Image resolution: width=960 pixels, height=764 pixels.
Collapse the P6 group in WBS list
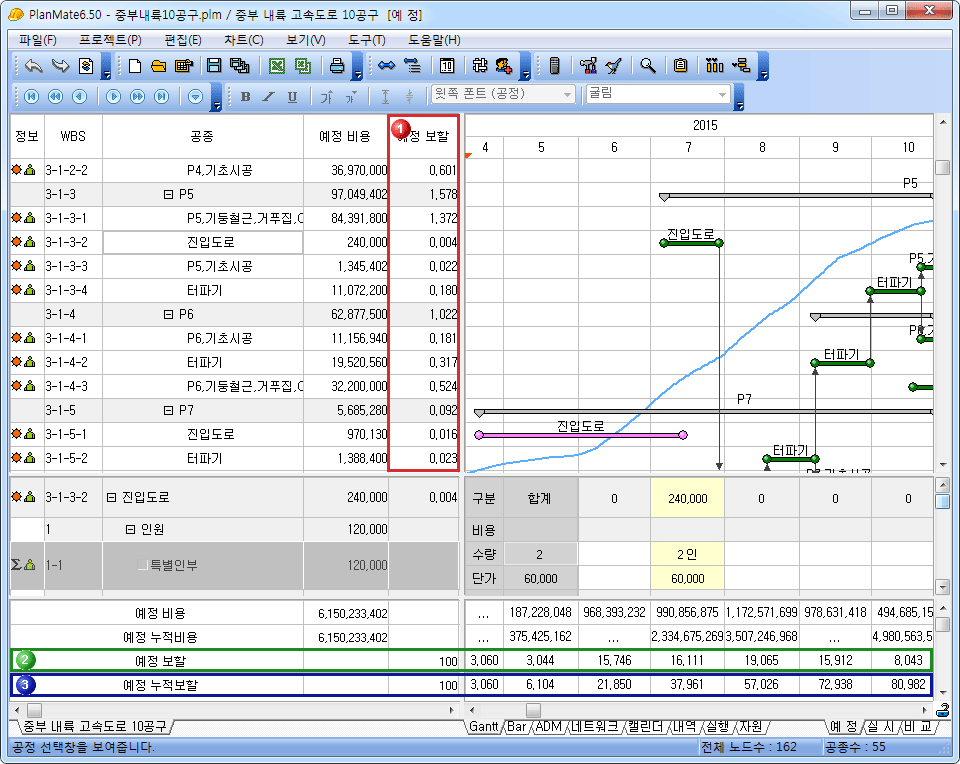pos(168,314)
